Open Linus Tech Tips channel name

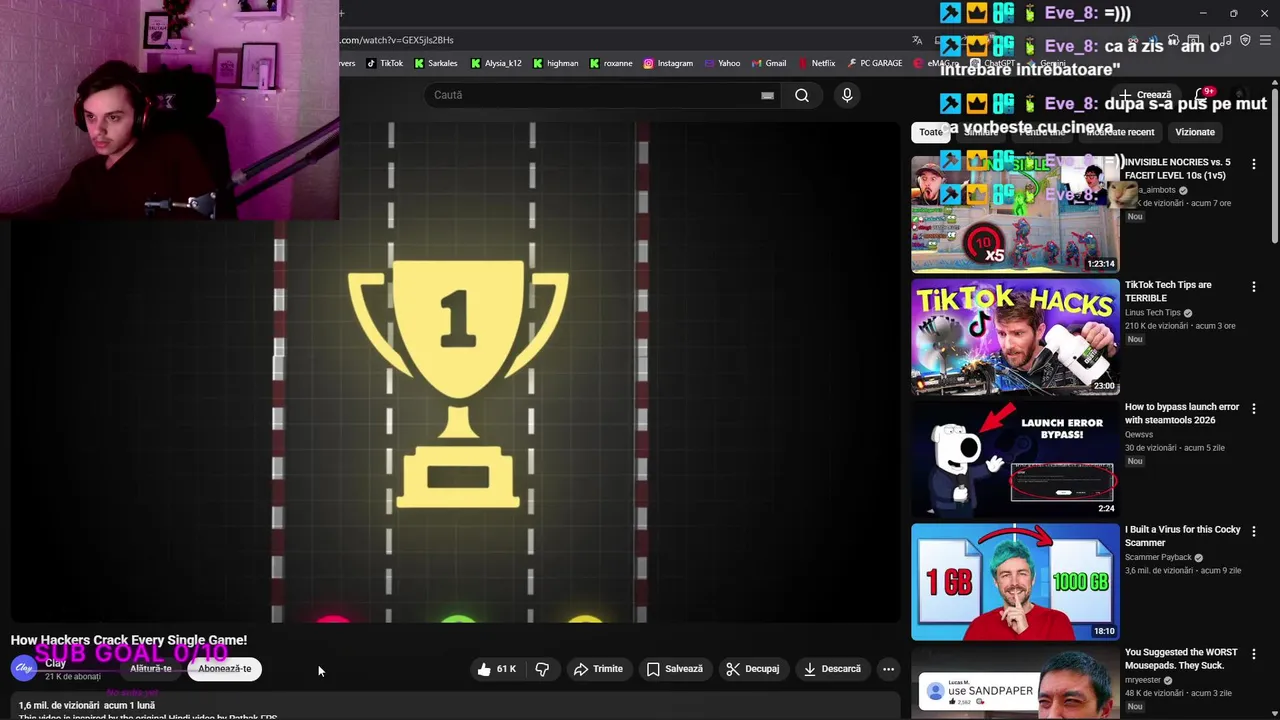(x=1153, y=313)
